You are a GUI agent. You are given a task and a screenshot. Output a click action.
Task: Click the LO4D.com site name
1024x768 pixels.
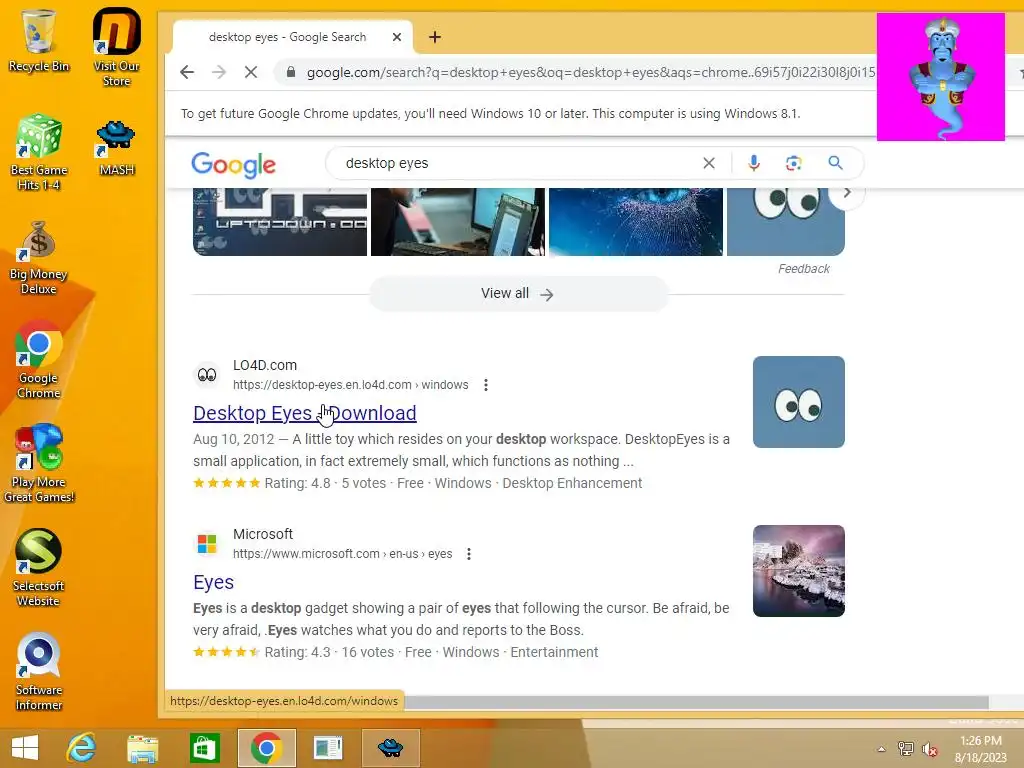coord(264,366)
